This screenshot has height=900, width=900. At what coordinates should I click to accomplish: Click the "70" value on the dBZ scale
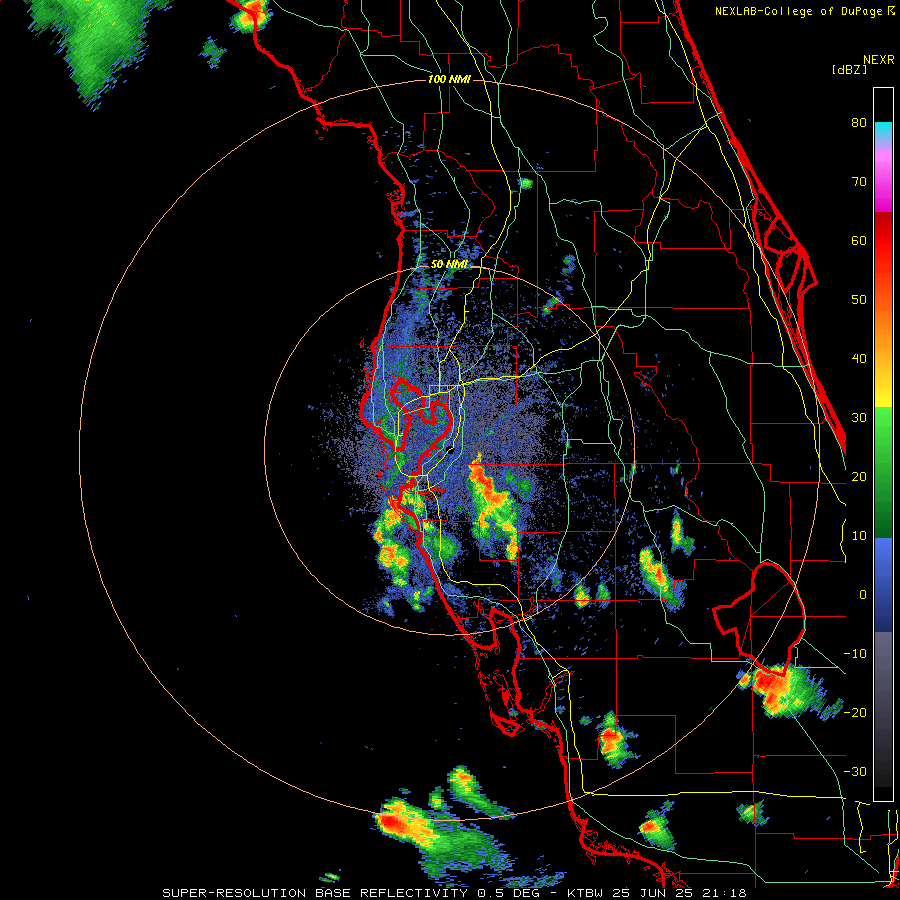[x=859, y=182]
